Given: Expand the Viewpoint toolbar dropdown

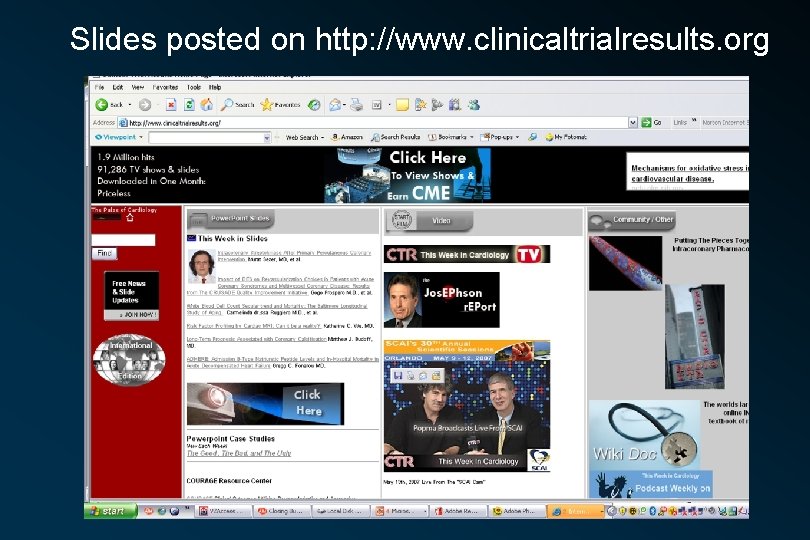Looking at the screenshot, I should (141, 137).
